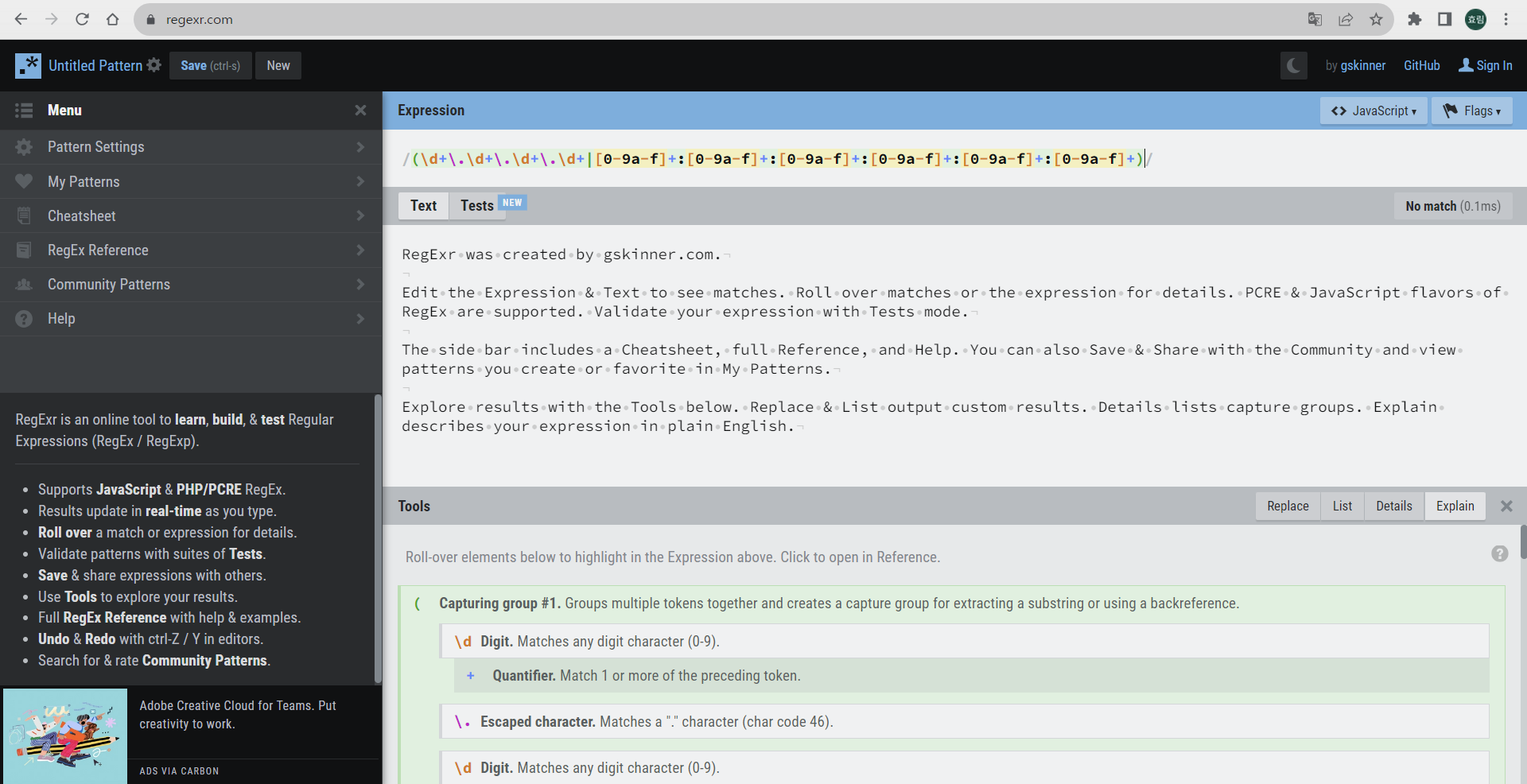This screenshot has width=1527, height=784.
Task: Open pattern settings via gear beside title
Action: [154, 65]
